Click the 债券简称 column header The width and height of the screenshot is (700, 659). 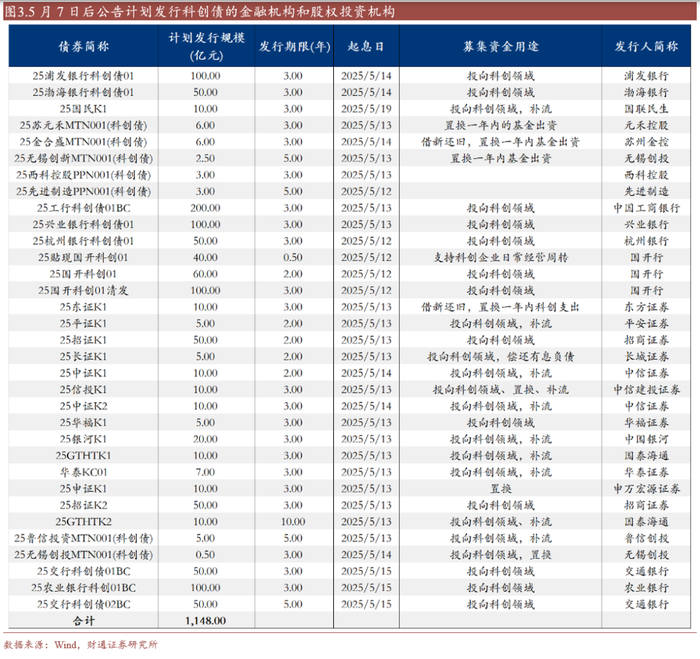point(83,46)
